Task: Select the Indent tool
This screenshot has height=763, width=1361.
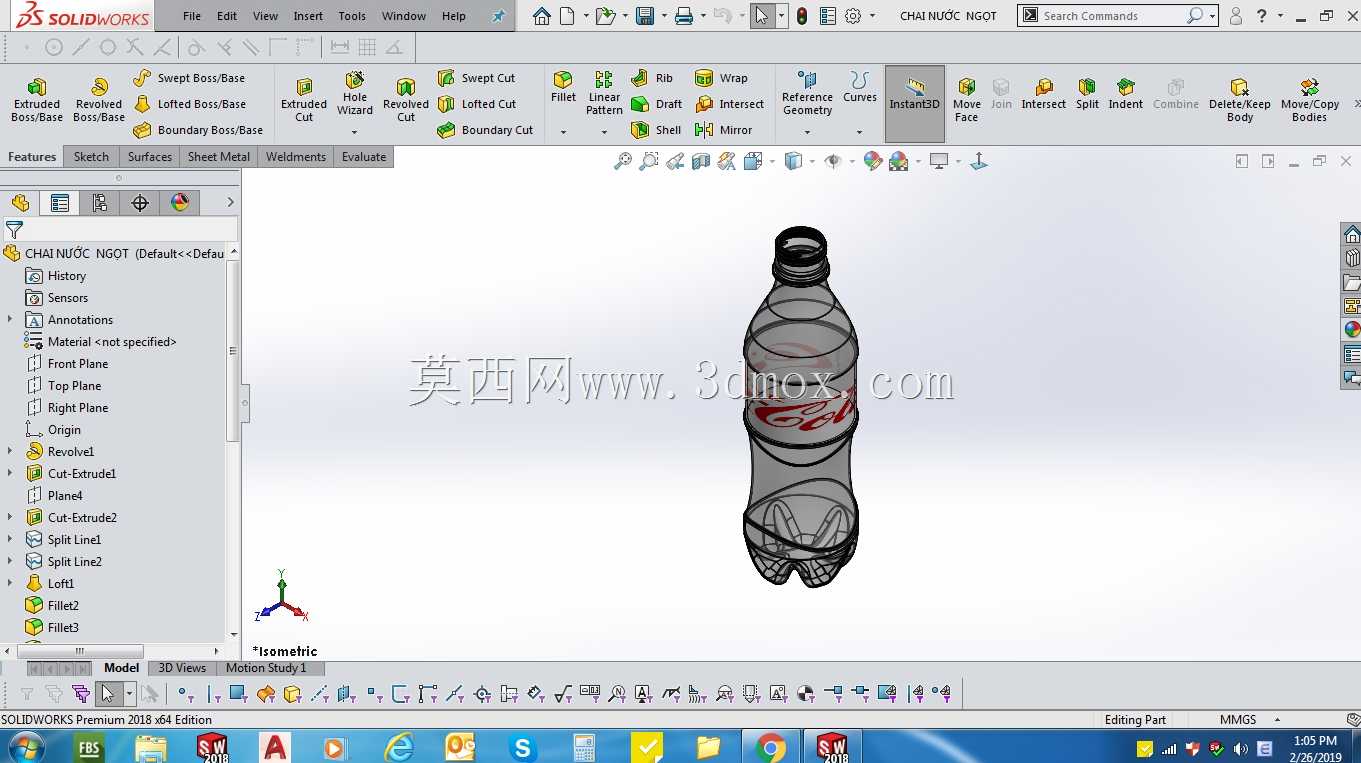Action: (x=1126, y=93)
